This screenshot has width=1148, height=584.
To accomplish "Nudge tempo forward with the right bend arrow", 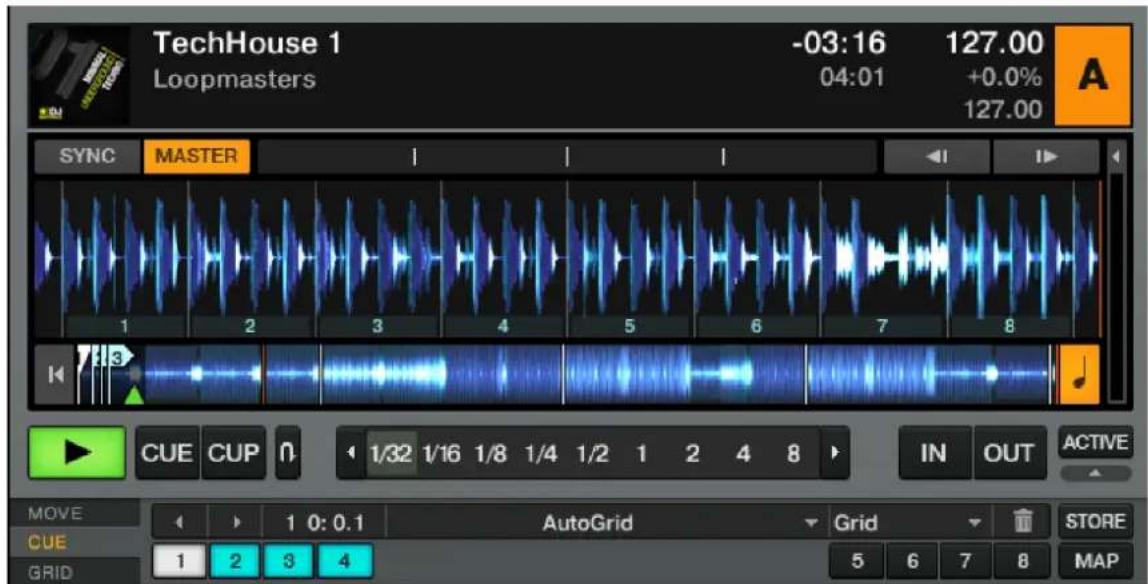I will 1046,157.
